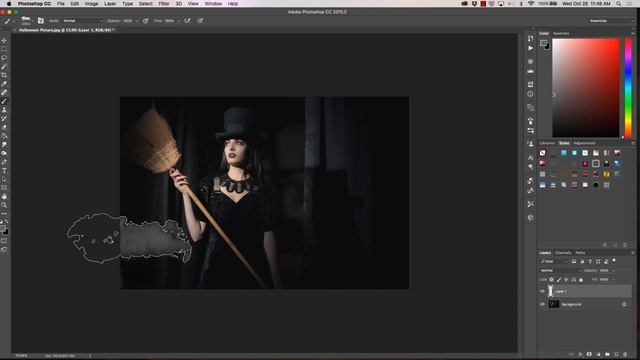Open the layer blend mode Normal dropdown
Screen dimensions: 640x360
561,270
